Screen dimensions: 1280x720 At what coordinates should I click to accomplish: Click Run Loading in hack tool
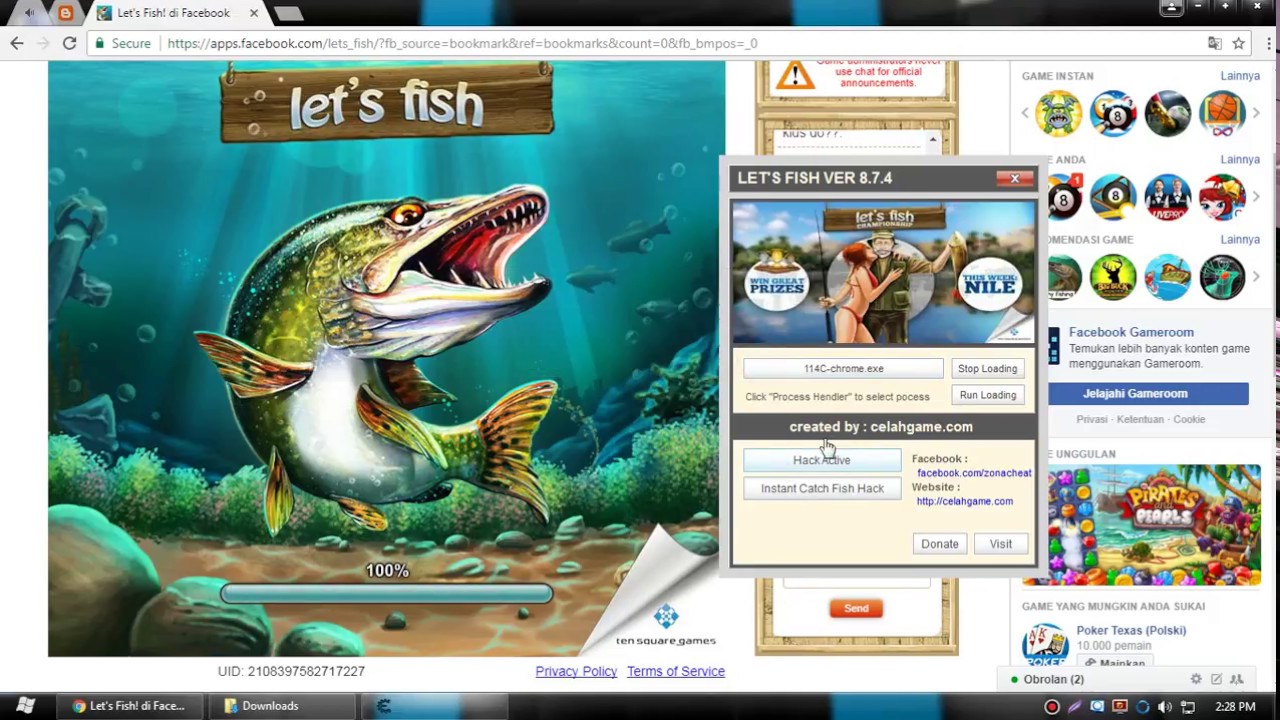coord(987,395)
